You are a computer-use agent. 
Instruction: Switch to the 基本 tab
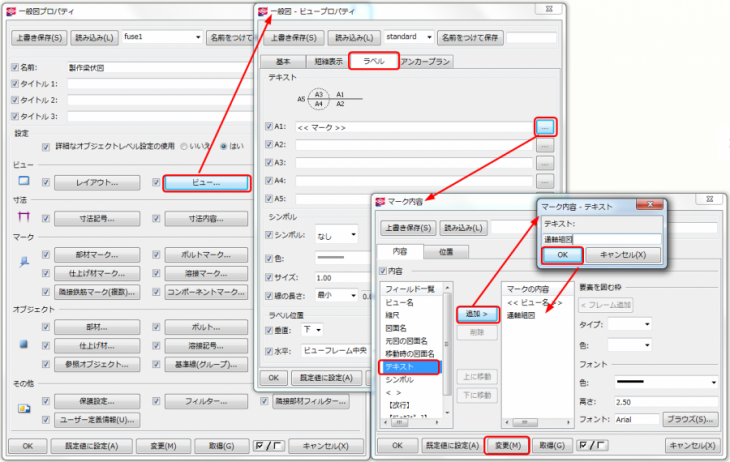coord(283,61)
